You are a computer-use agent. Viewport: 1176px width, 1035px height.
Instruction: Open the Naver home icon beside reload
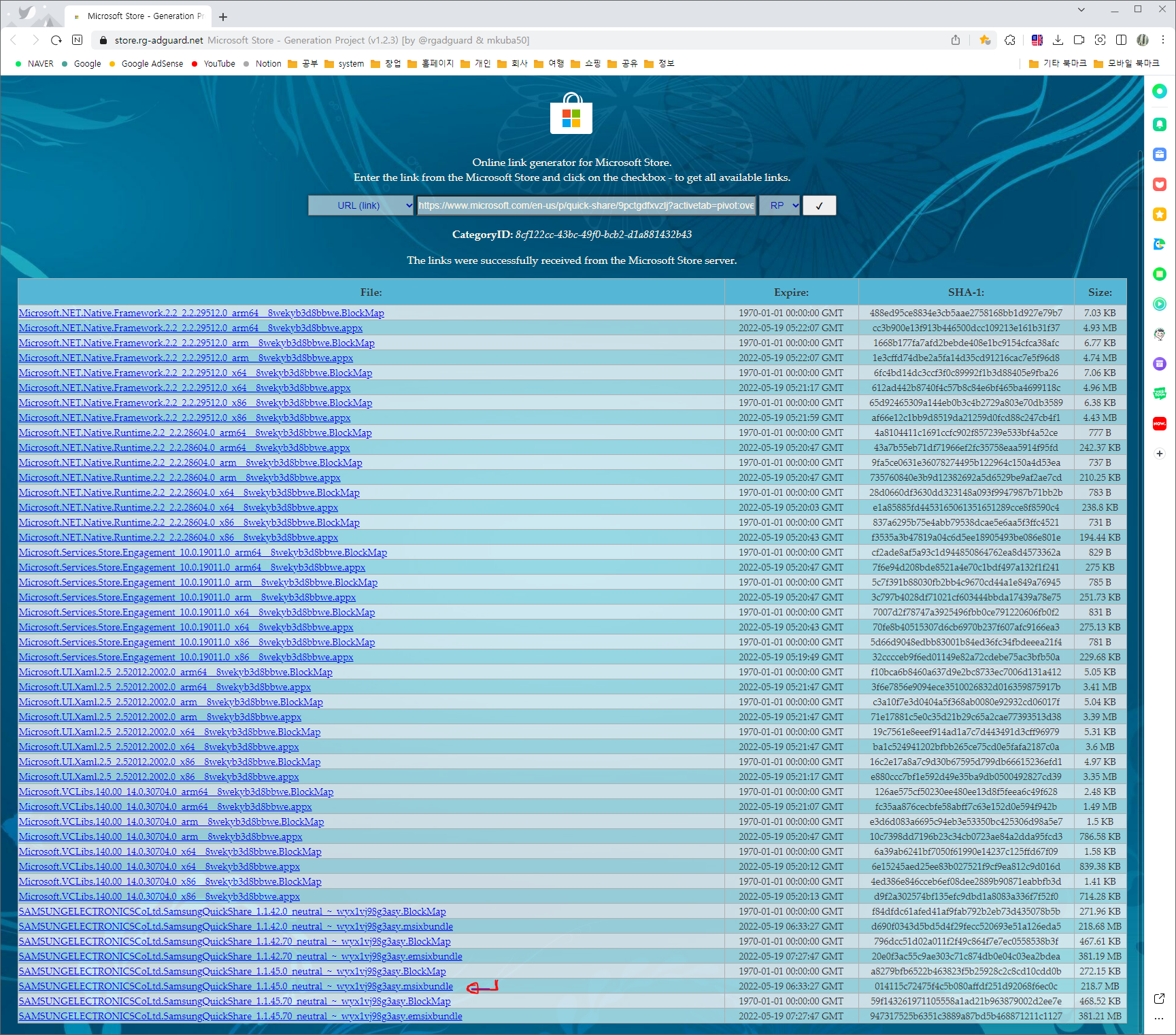tap(78, 40)
